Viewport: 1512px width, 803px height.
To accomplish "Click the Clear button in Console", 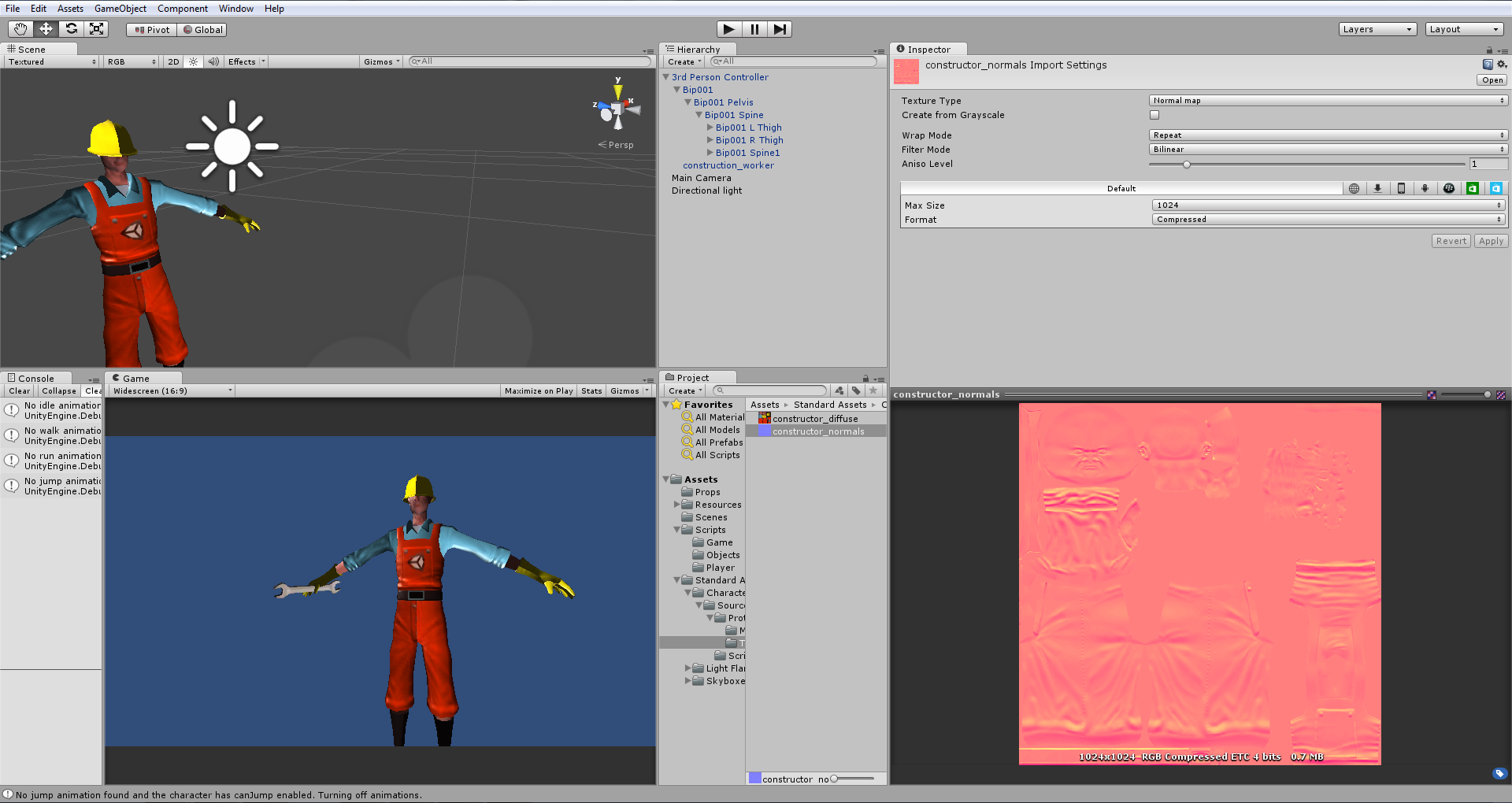I will (20, 390).
